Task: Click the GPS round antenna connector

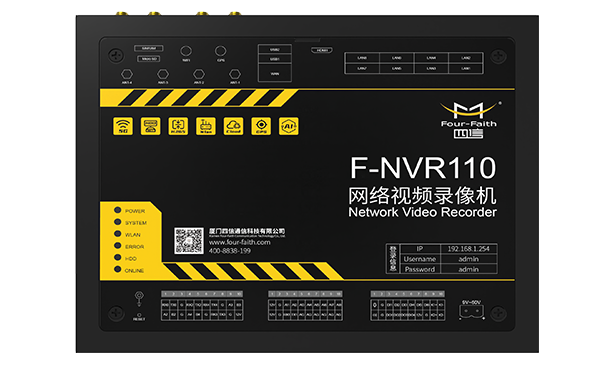Action: (x=220, y=51)
